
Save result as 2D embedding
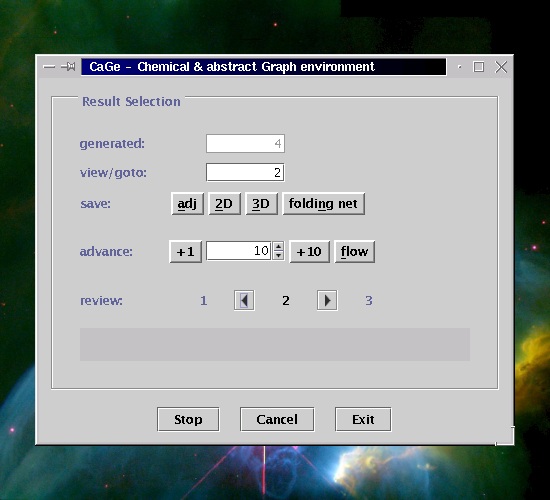224,204
